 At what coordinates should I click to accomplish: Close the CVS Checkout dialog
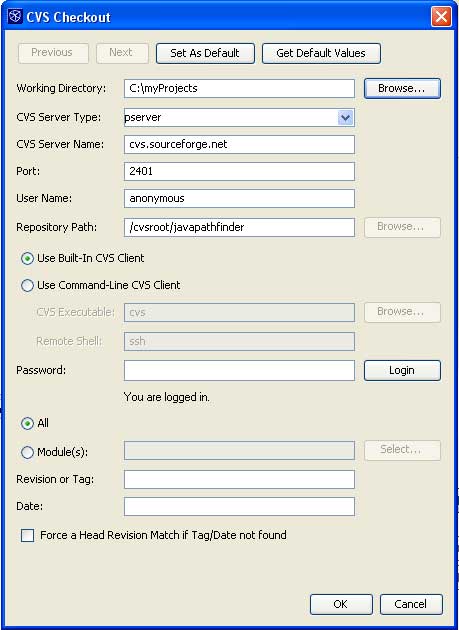point(441,17)
